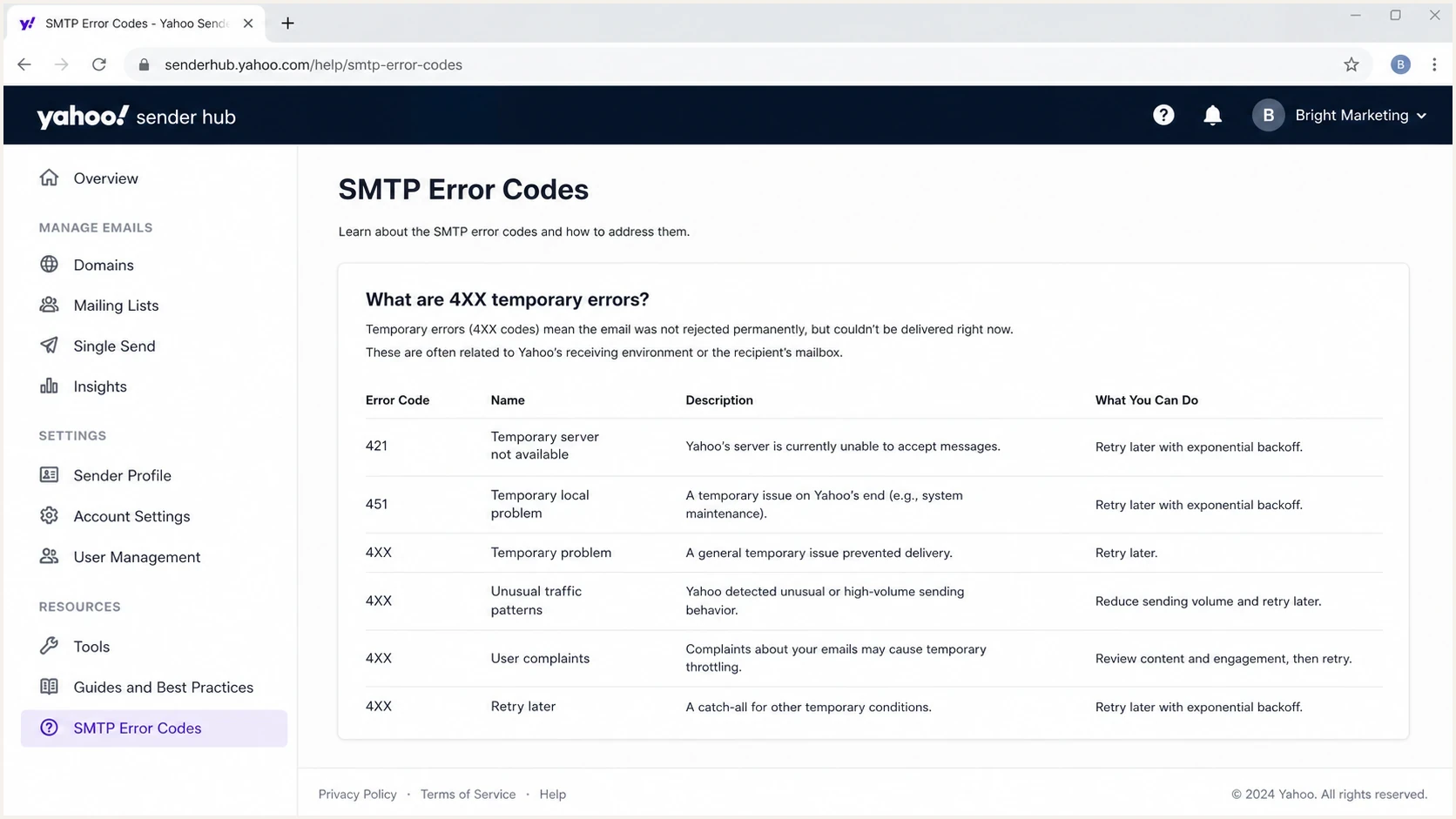The image size is (1456, 819).
Task: Click the Single Send paper plane icon
Action: coord(49,345)
